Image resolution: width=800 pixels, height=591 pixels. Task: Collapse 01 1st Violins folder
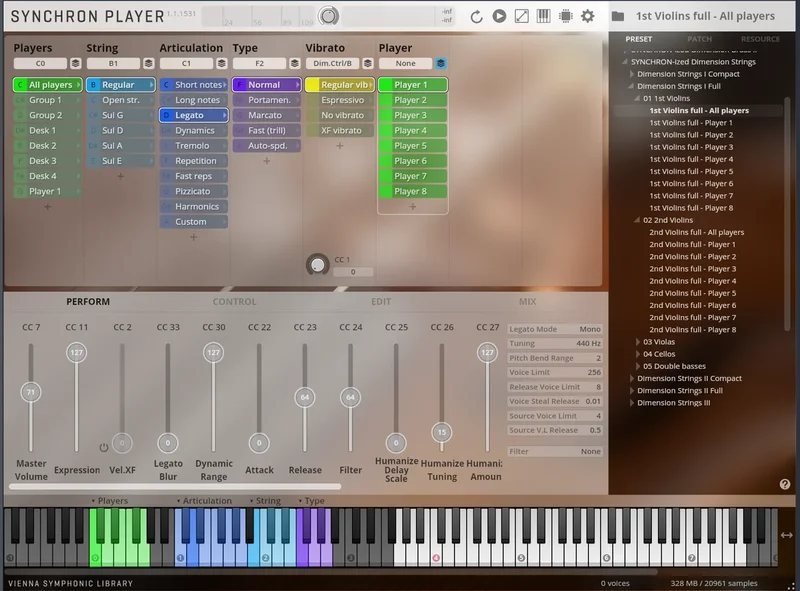pos(637,98)
